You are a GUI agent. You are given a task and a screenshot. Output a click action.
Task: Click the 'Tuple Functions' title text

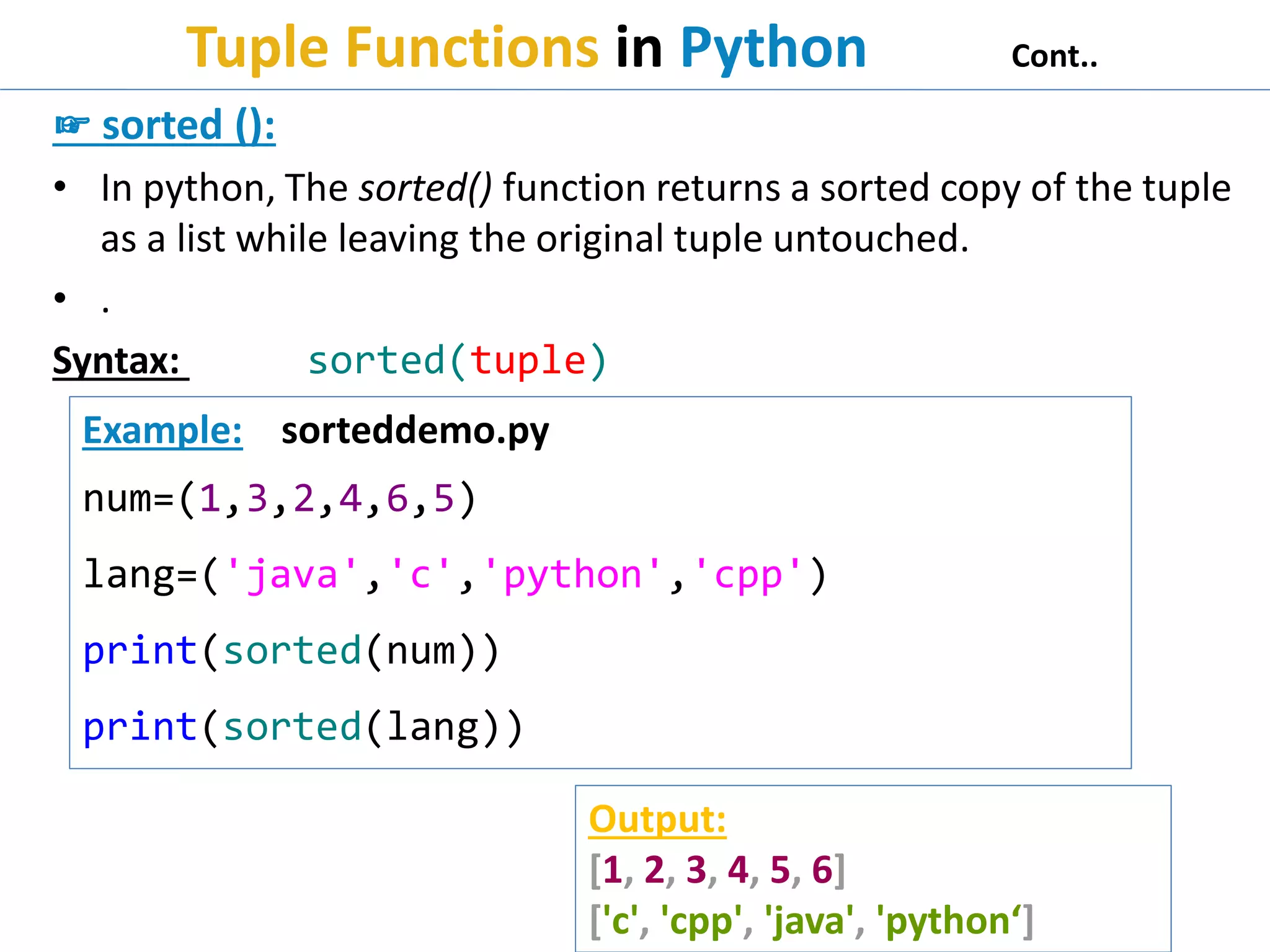tap(392, 48)
